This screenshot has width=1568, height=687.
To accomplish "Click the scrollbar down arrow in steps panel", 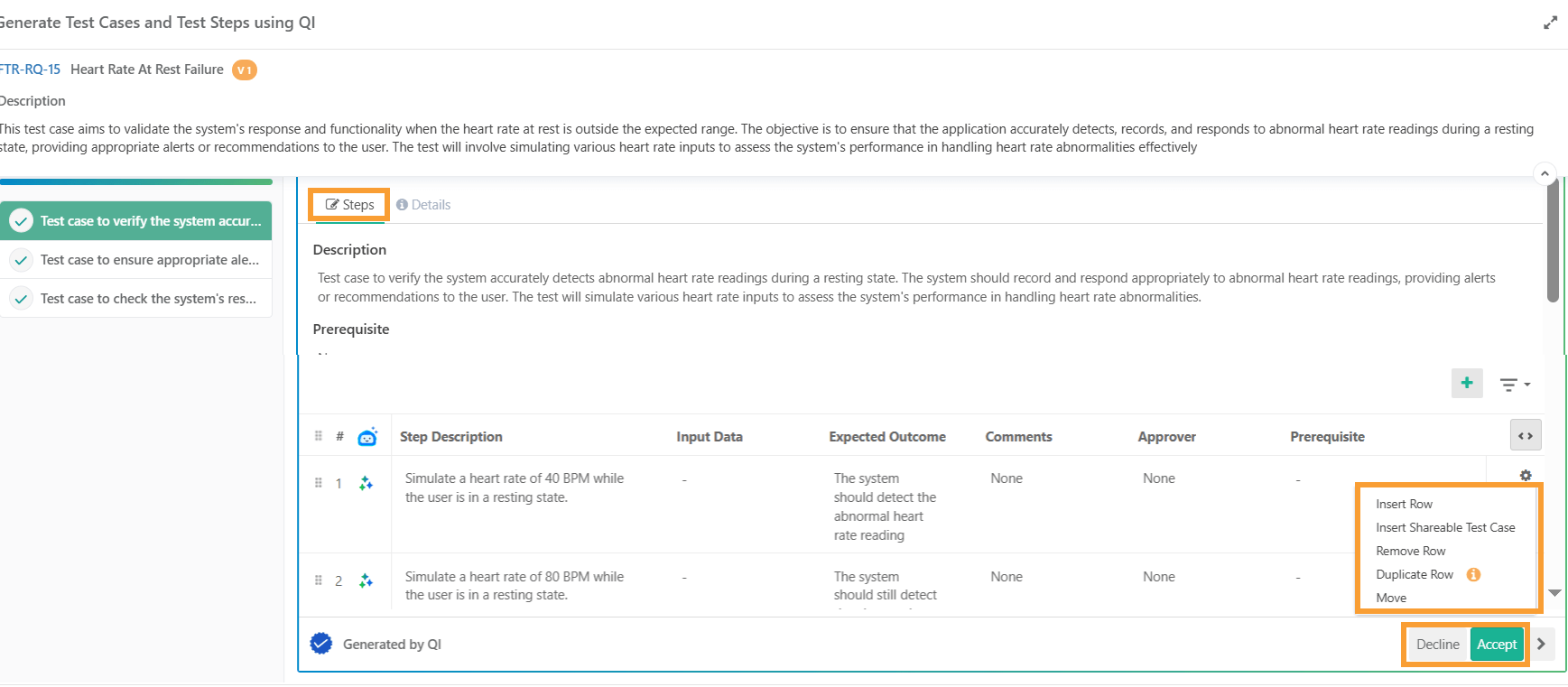I will (x=1554, y=593).
